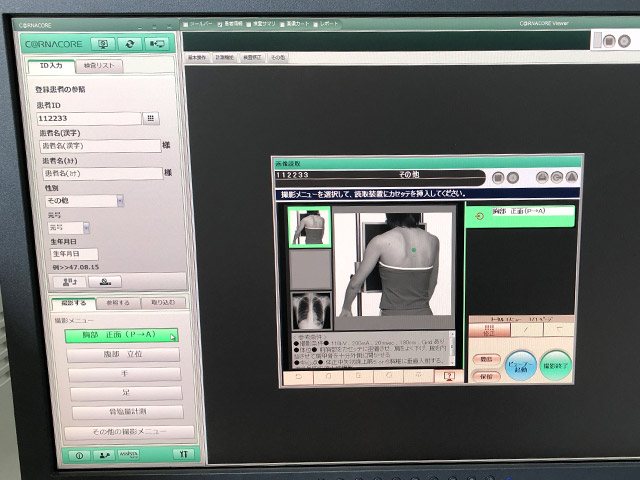
Task: Select the 手 exam button
Action: [x=124, y=374]
